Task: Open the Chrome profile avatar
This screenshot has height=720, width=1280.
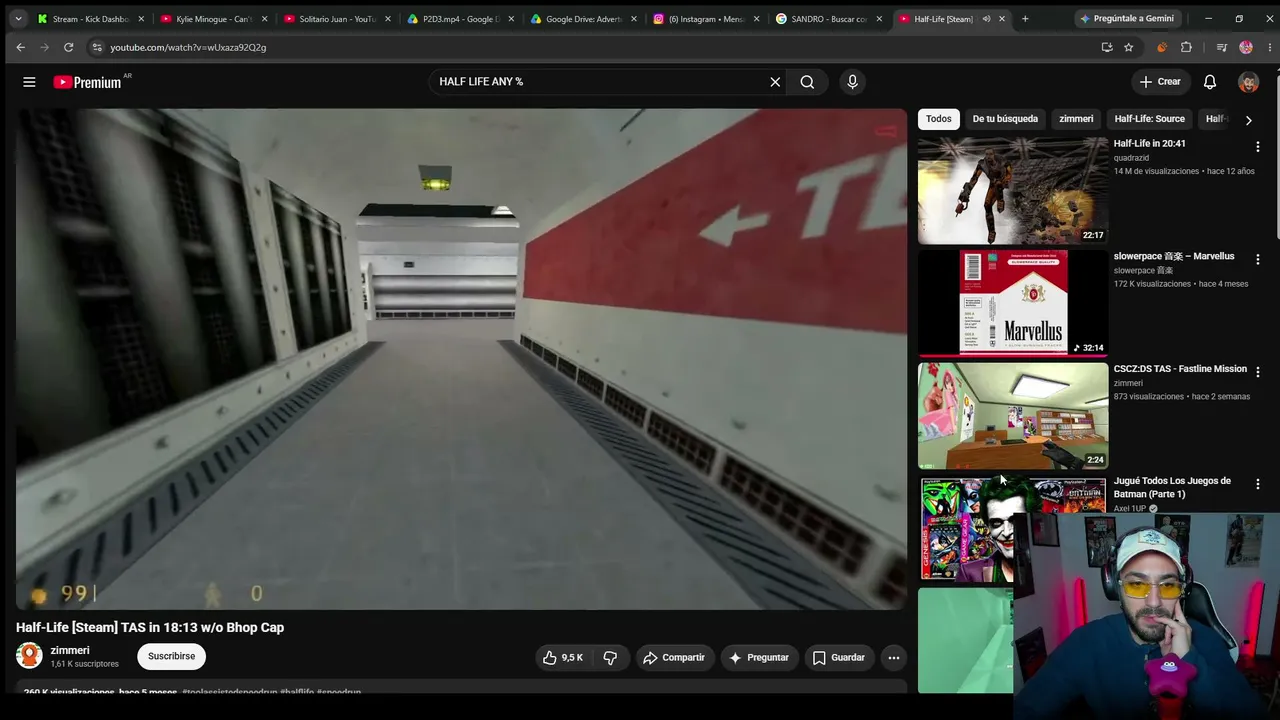Action: coord(1245,47)
